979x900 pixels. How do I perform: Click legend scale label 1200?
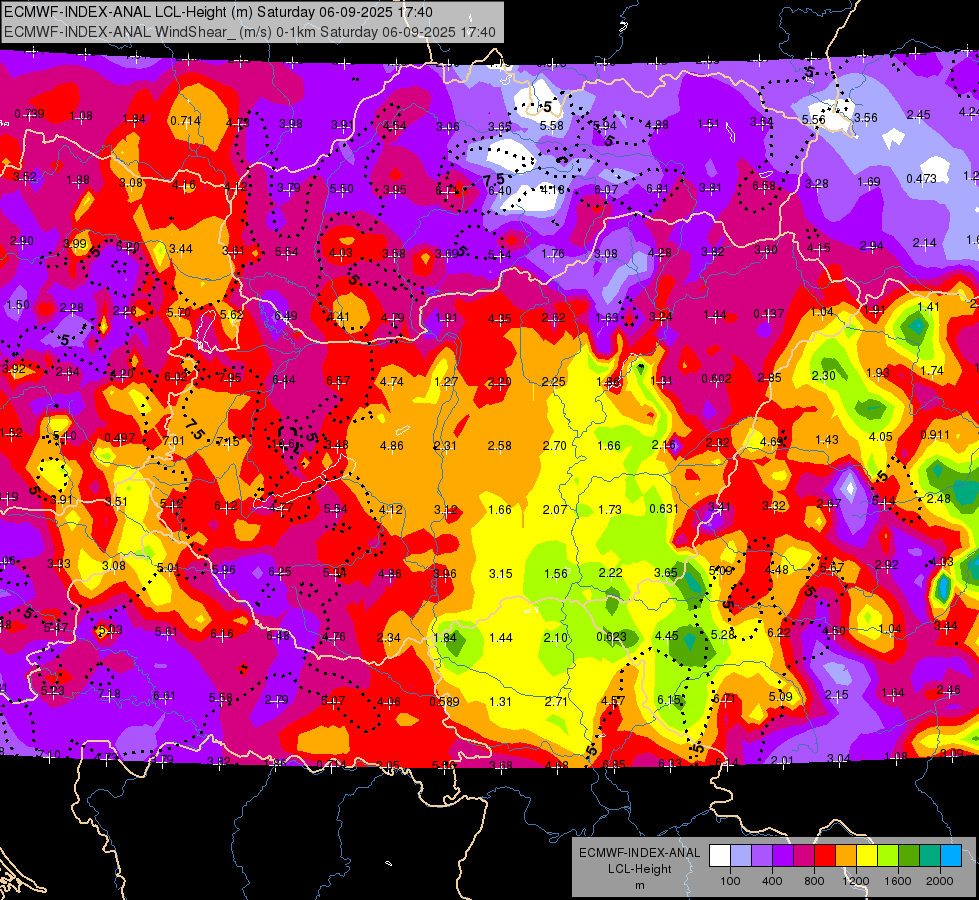[855, 881]
